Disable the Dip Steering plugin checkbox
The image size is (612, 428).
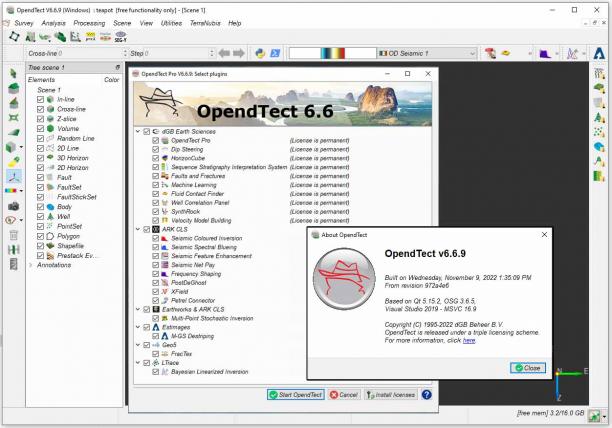coord(155,149)
